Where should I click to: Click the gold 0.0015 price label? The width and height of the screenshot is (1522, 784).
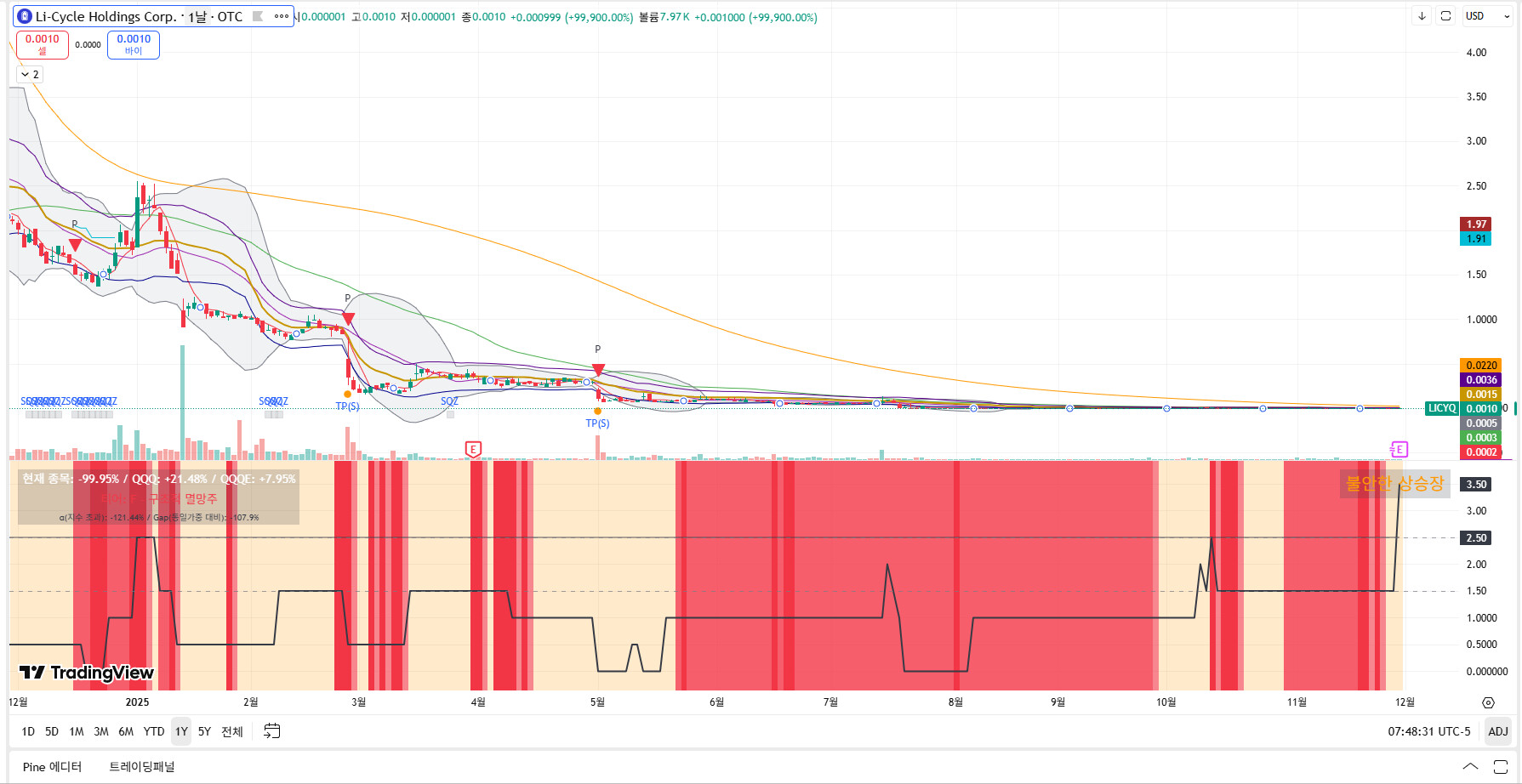tap(1481, 395)
